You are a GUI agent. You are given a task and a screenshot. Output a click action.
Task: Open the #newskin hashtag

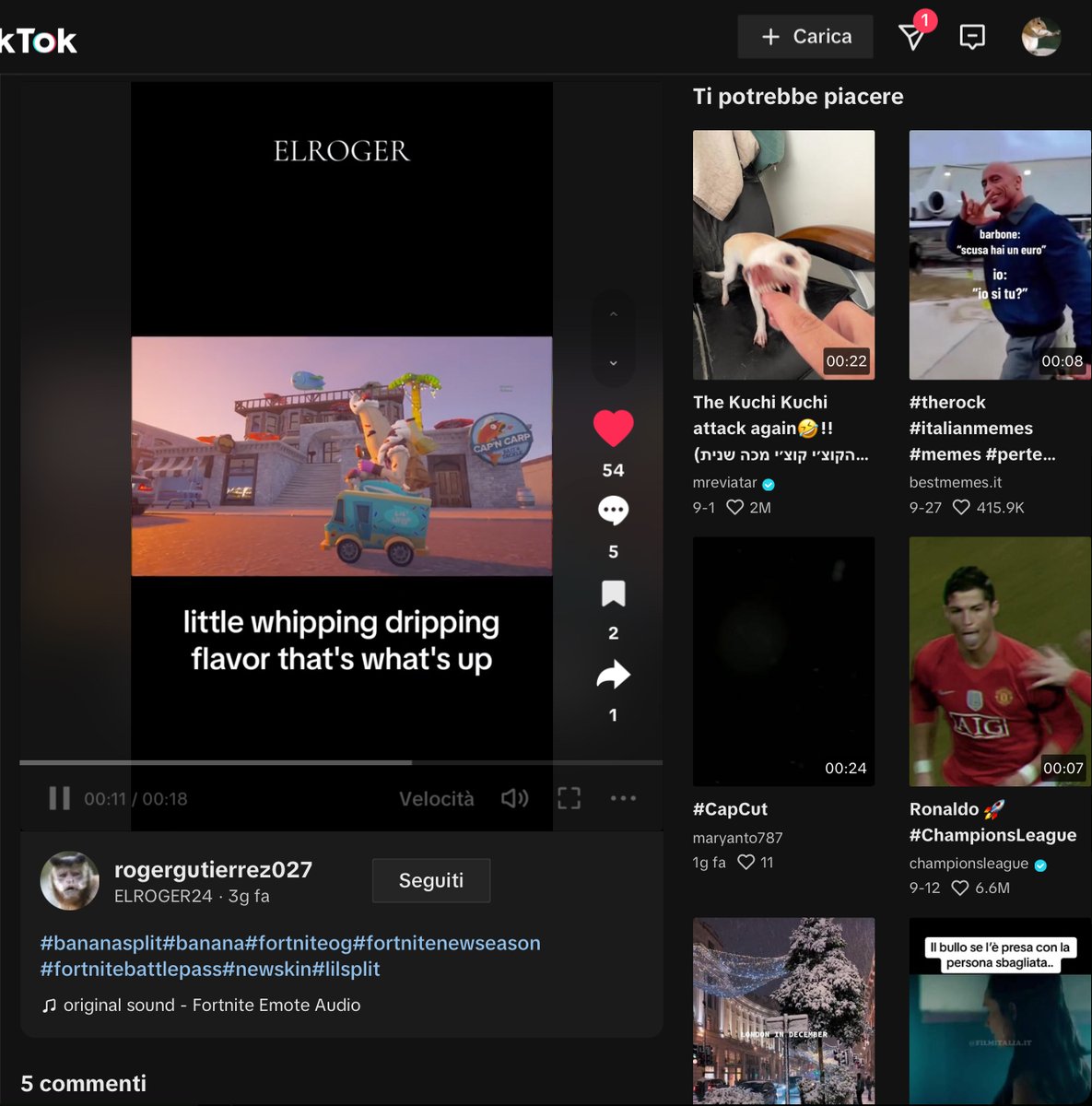coord(267,969)
